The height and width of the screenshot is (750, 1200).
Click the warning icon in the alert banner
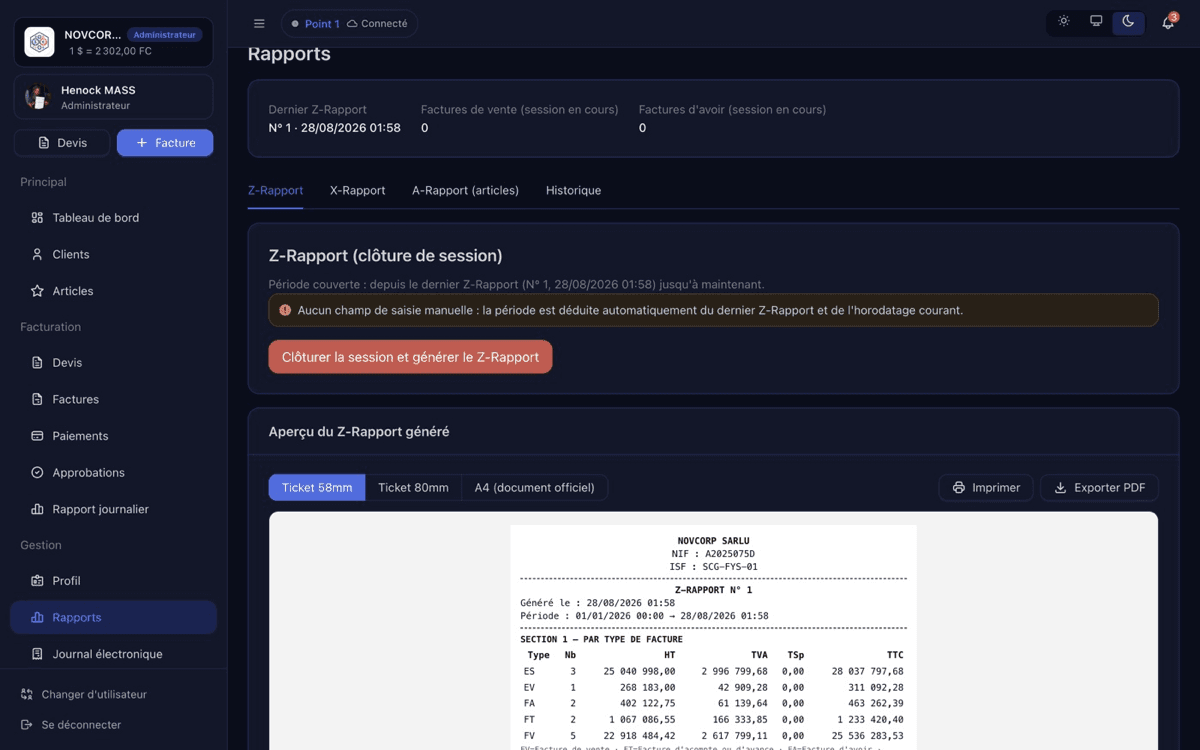pyautogui.click(x=285, y=310)
